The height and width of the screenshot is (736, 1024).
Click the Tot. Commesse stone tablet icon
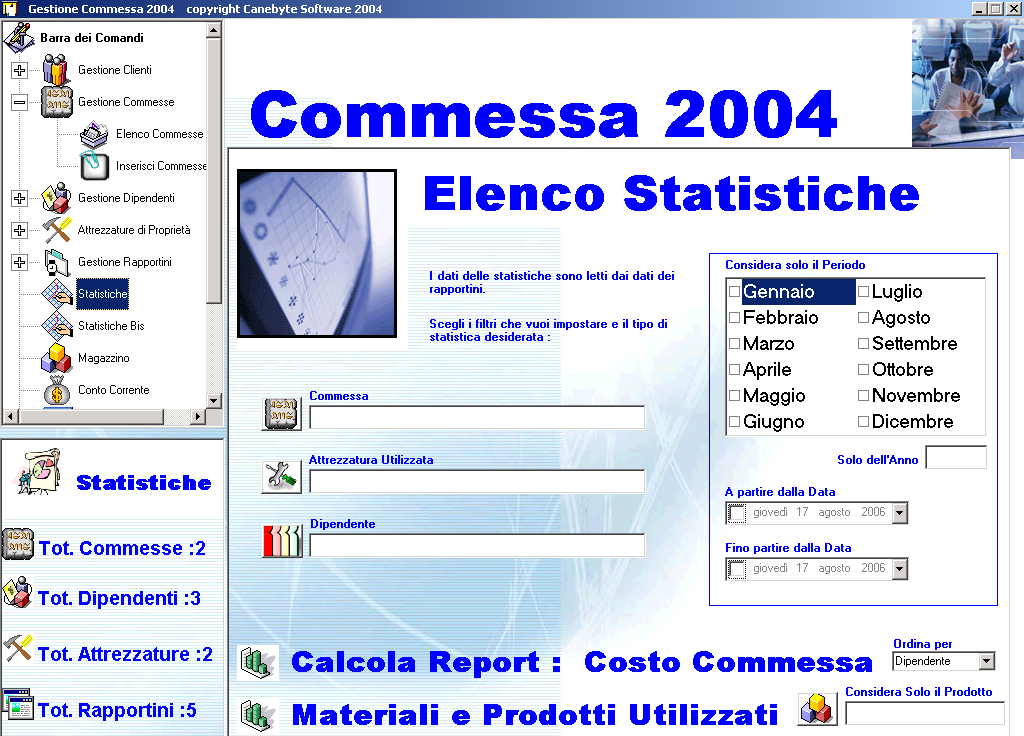coord(18,544)
